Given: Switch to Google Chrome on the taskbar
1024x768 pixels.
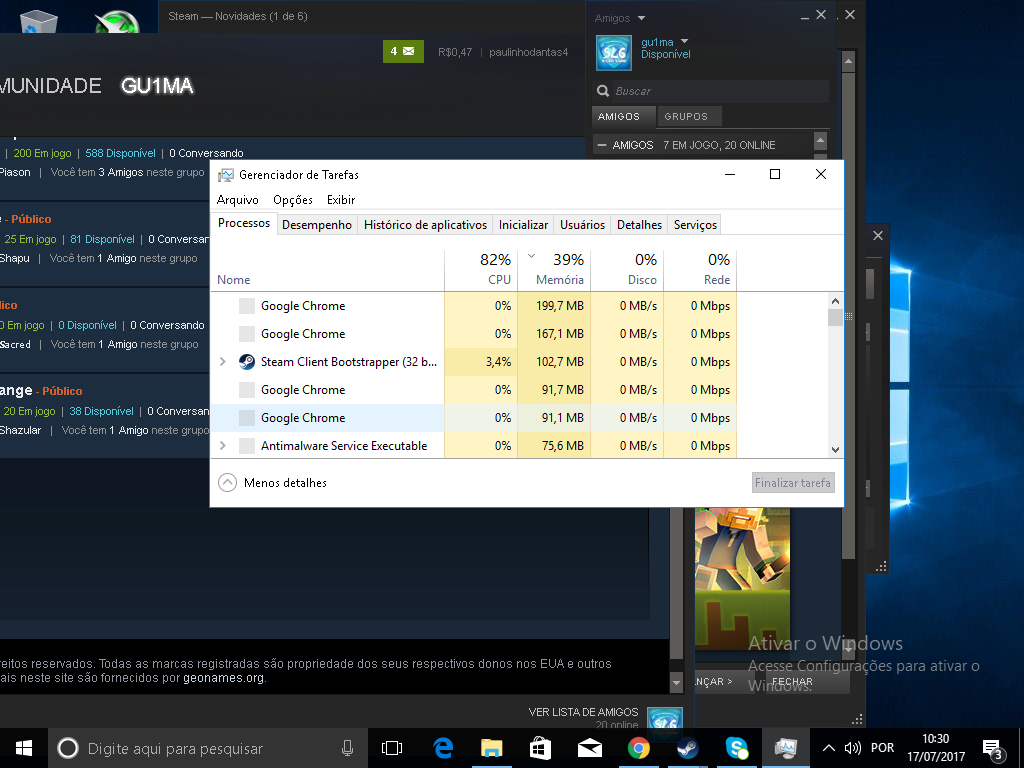Looking at the screenshot, I should tap(639, 748).
